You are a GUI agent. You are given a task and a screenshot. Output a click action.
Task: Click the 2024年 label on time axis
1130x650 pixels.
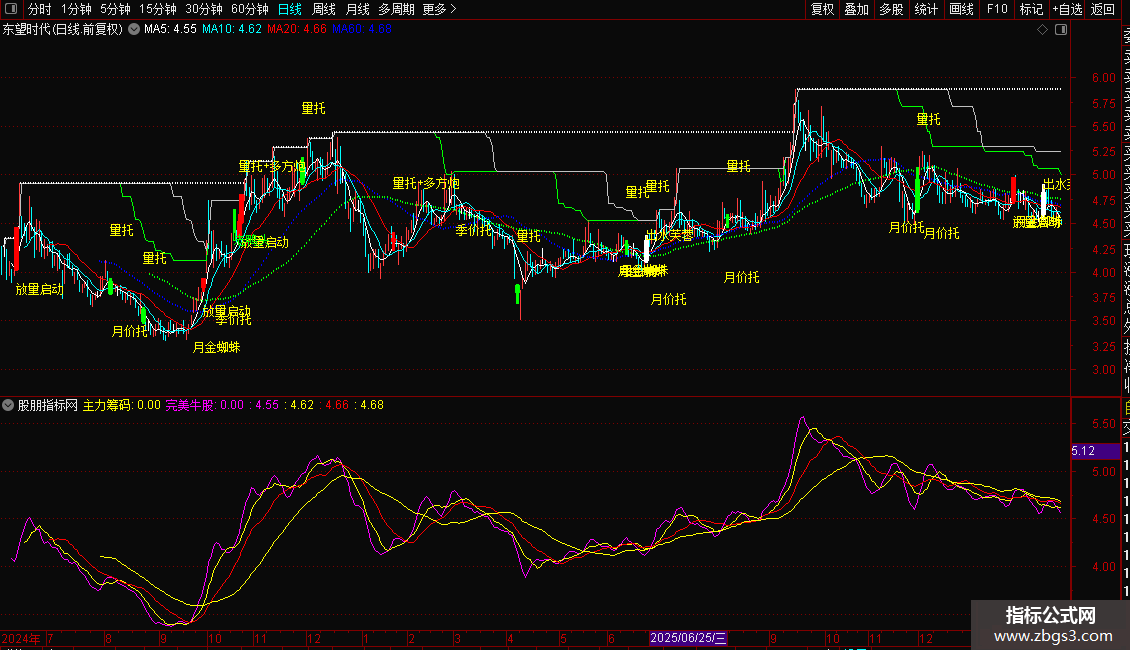point(21,638)
